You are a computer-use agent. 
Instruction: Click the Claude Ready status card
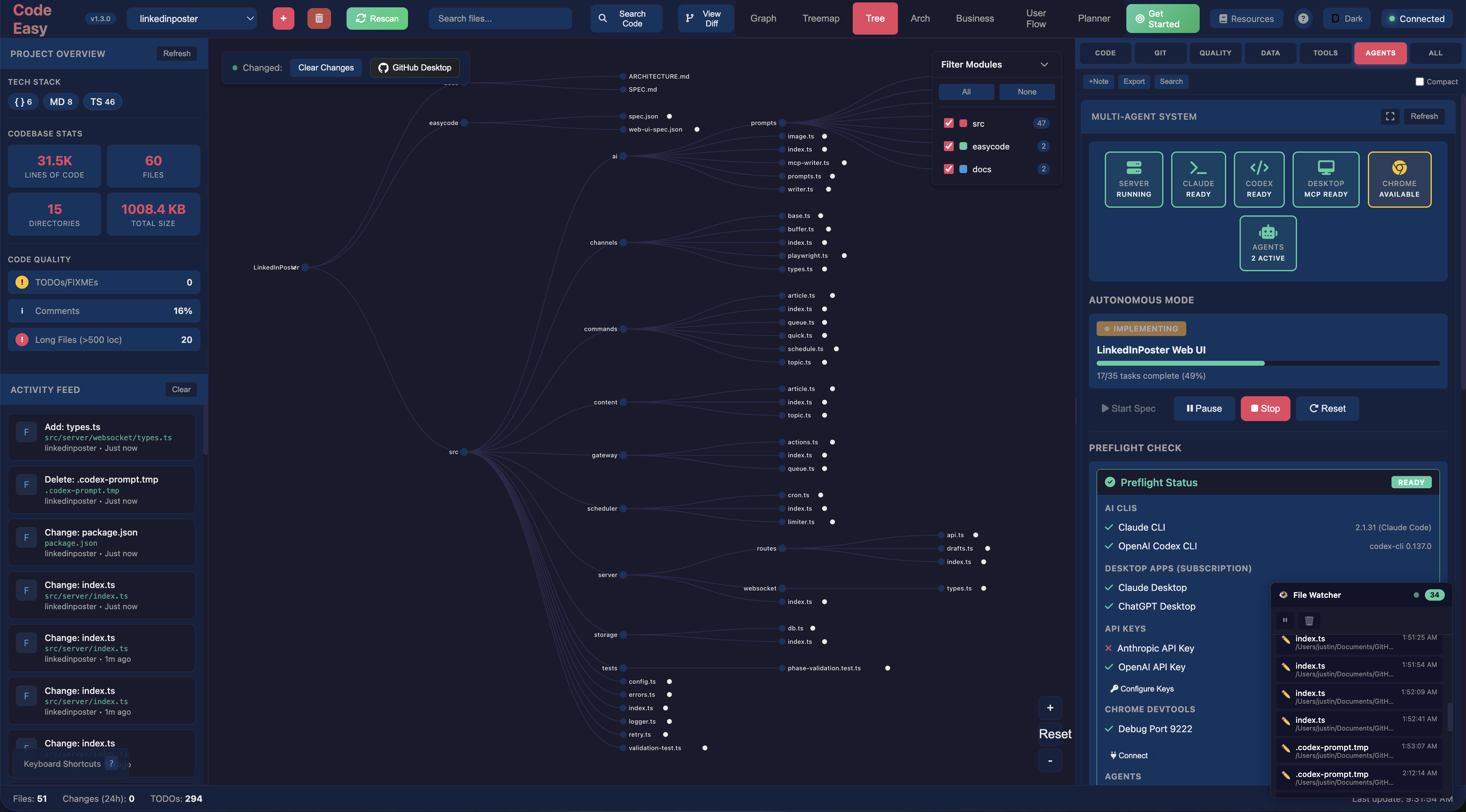pyautogui.click(x=1198, y=179)
